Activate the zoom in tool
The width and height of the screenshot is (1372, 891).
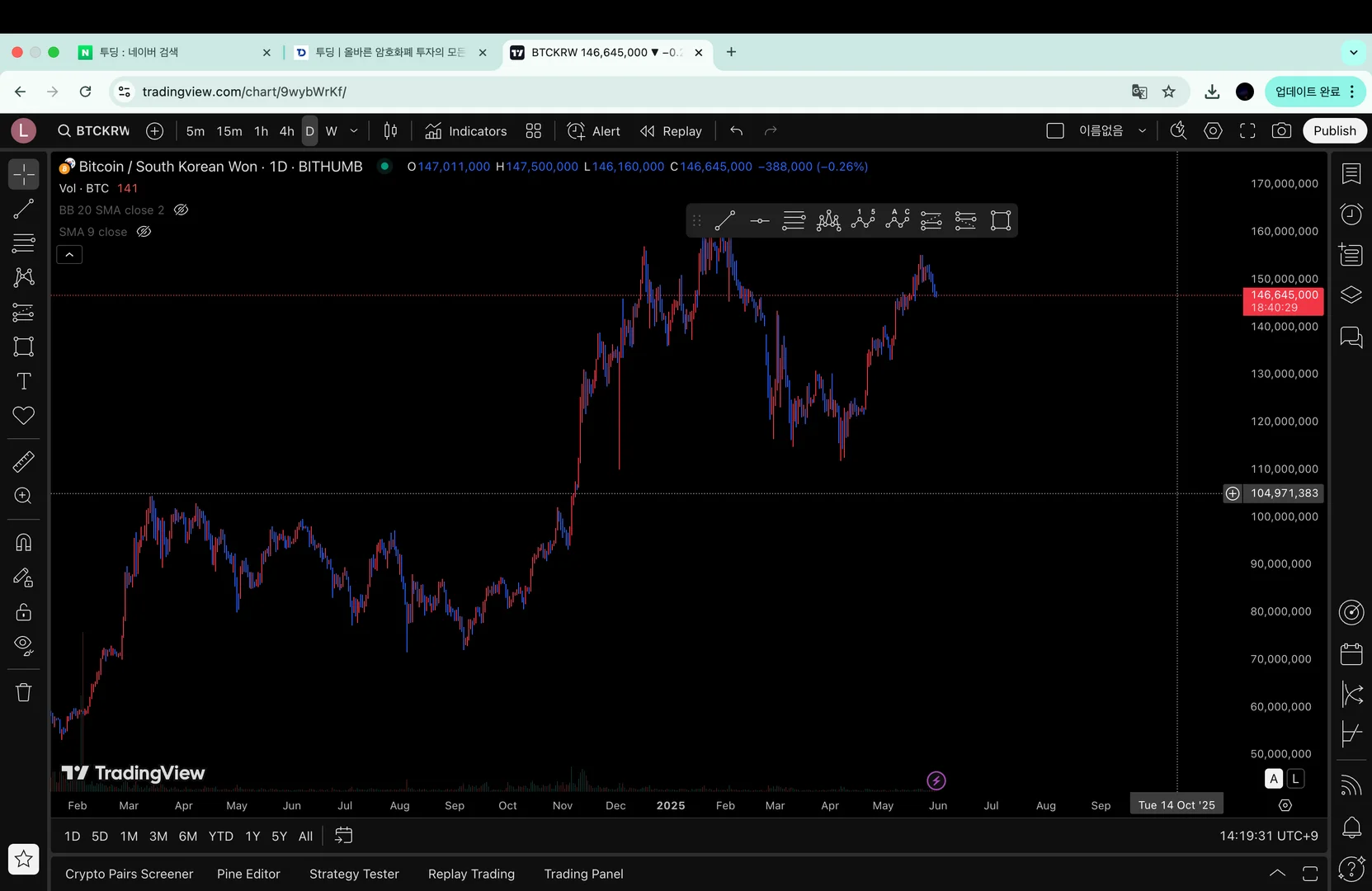(x=24, y=496)
